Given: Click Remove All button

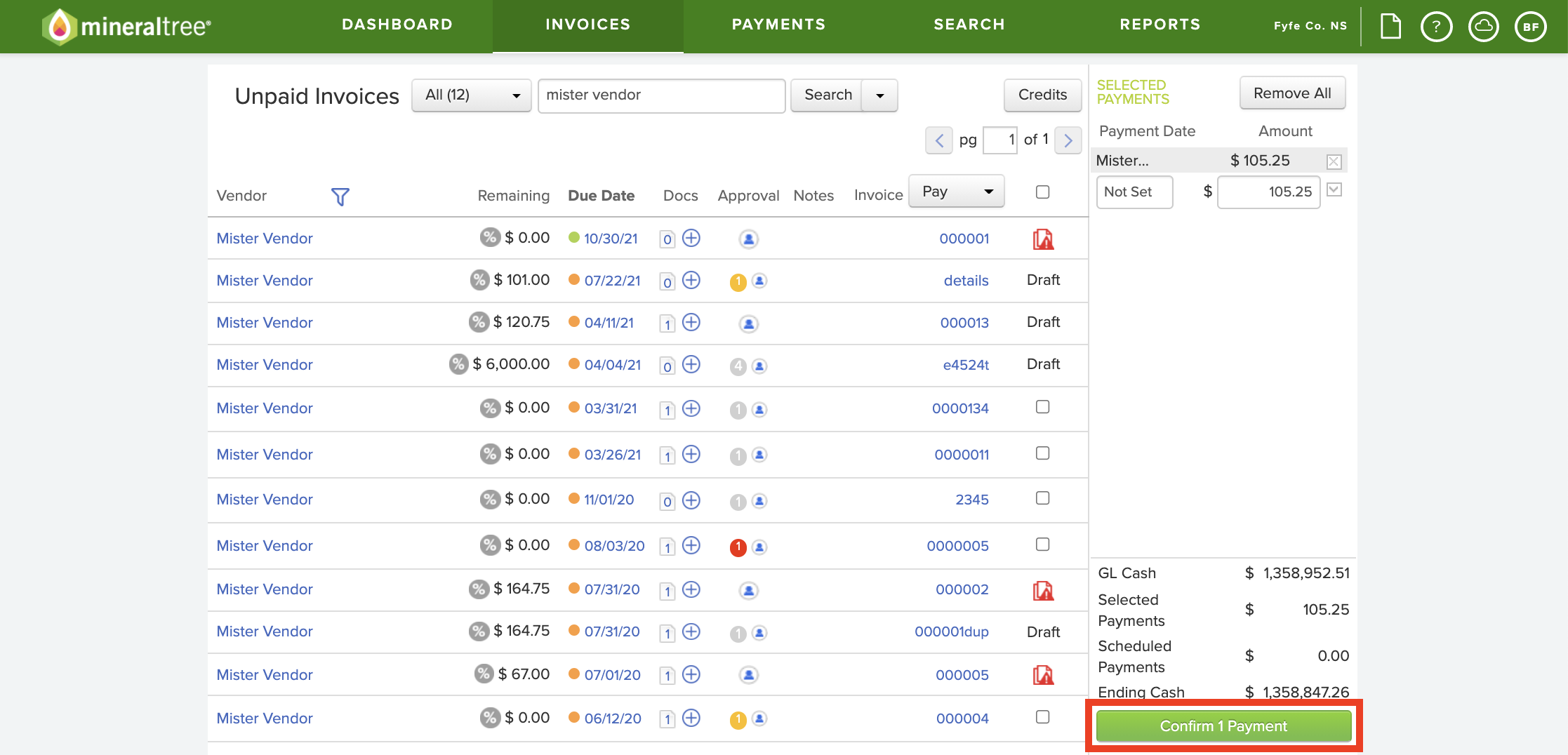Looking at the screenshot, I should coord(1292,93).
